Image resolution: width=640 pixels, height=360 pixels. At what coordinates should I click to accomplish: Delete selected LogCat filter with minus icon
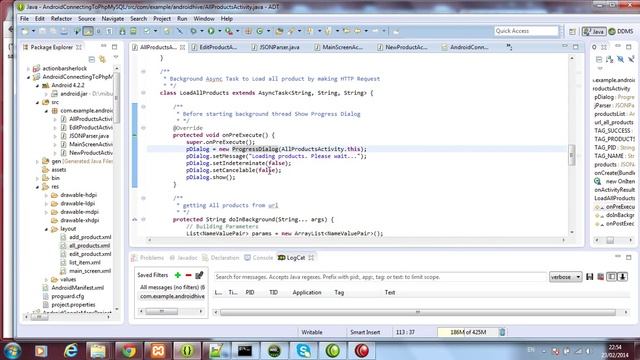[x=188, y=275]
